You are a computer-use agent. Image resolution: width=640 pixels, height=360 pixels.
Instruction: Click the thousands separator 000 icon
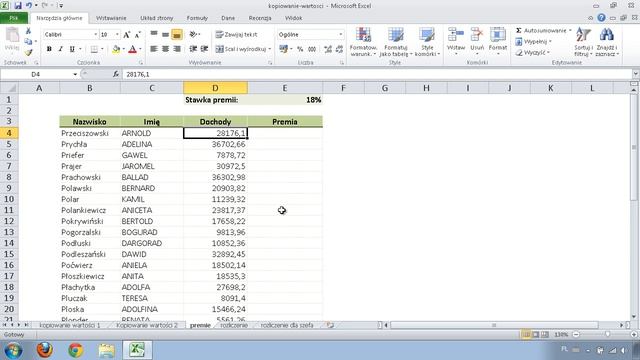pos(312,49)
